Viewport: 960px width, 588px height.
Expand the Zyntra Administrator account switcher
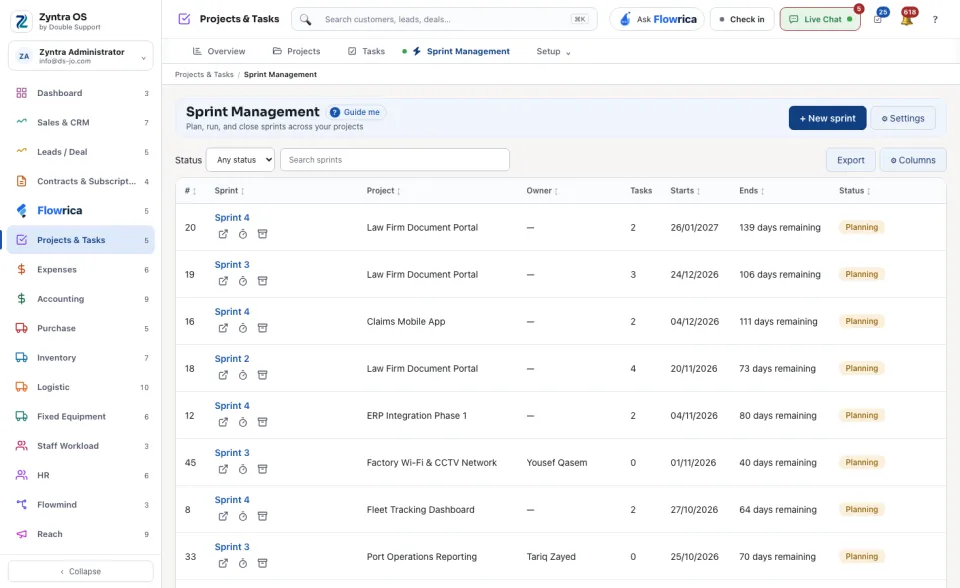81,56
